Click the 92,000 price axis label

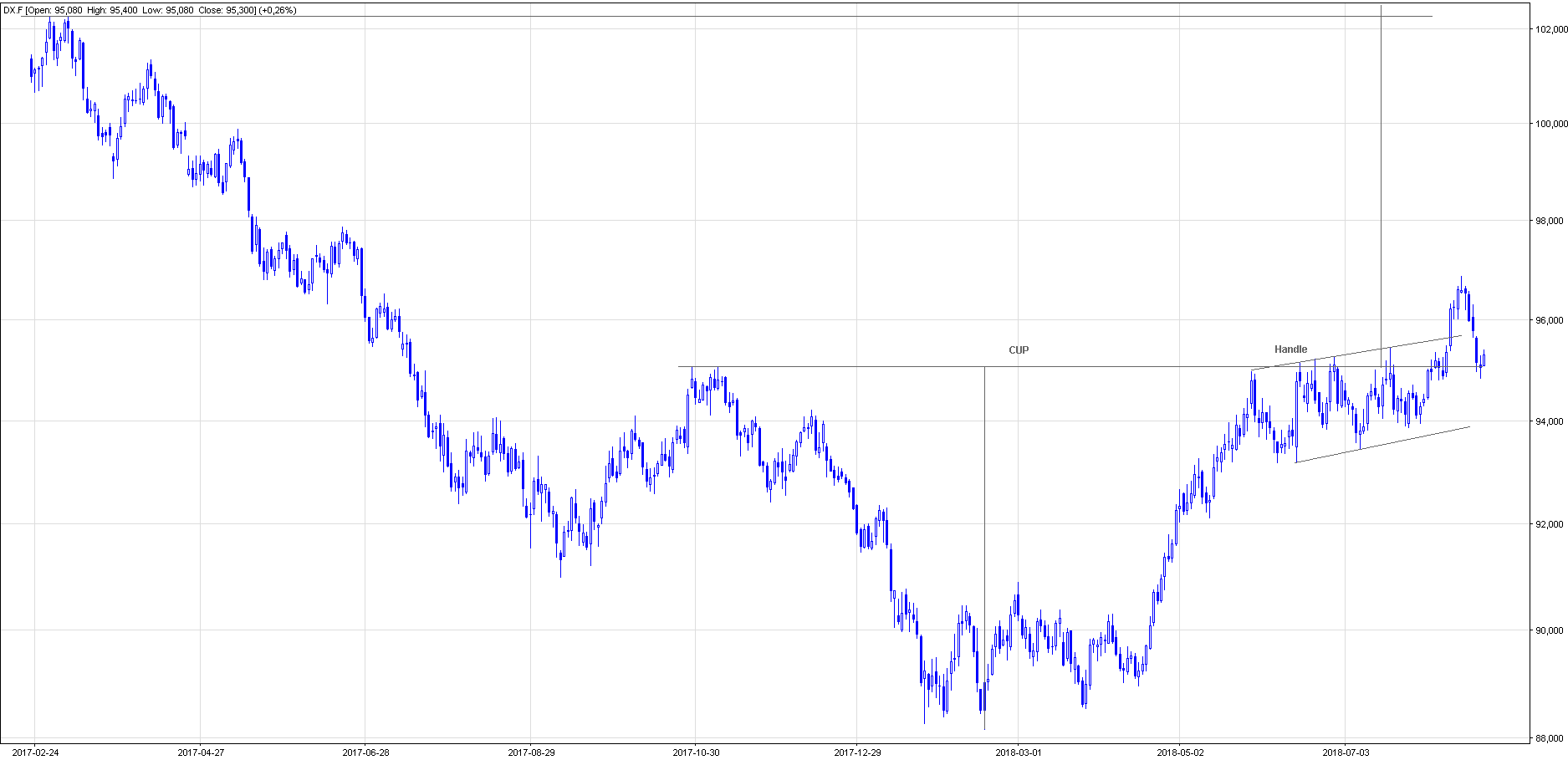click(1550, 524)
